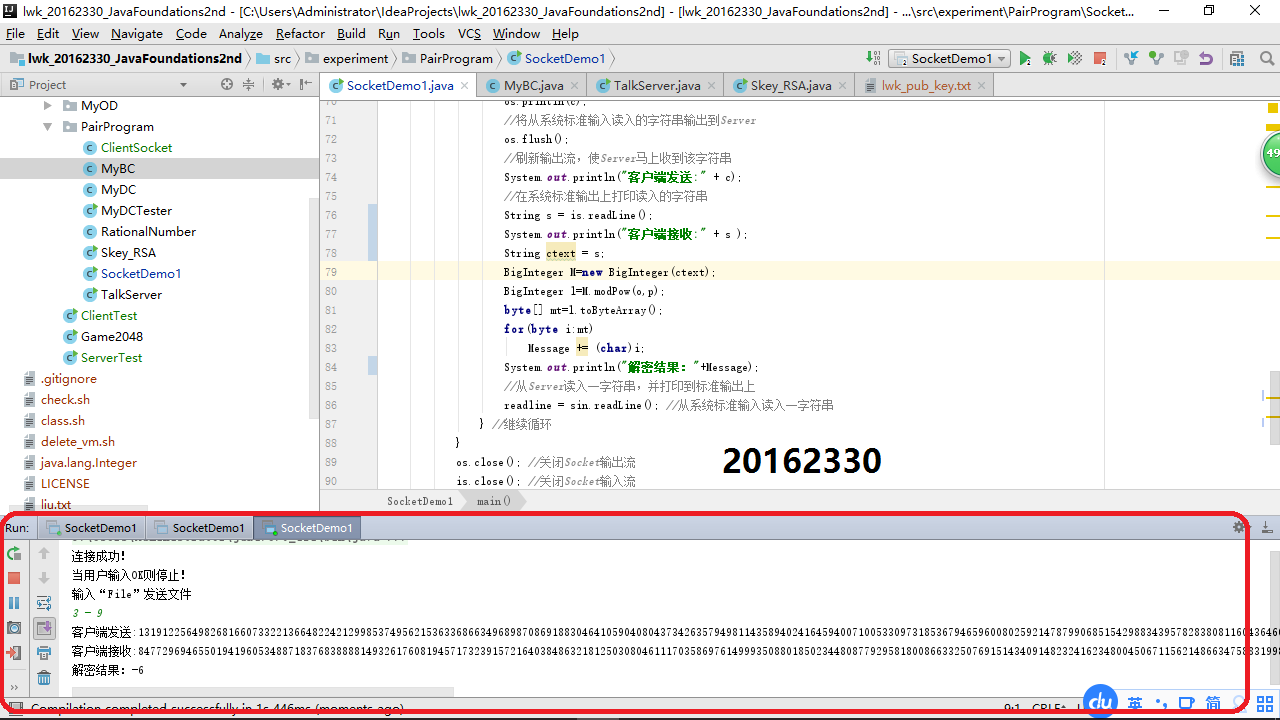Open the VCS menu

pyautogui.click(x=469, y=33)
